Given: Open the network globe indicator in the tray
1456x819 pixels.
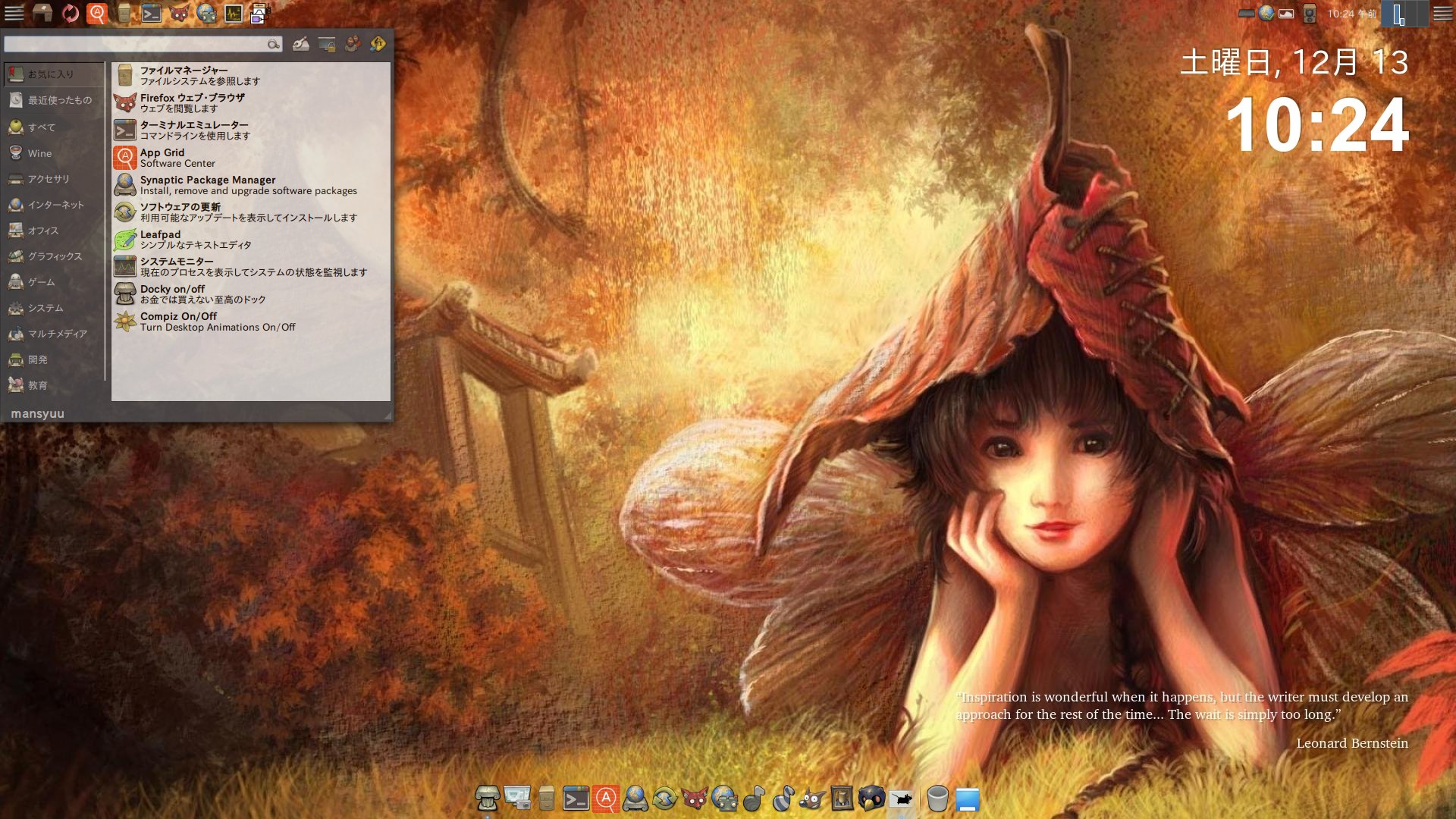Looking at the screenshot, I should pos(1266,13).
